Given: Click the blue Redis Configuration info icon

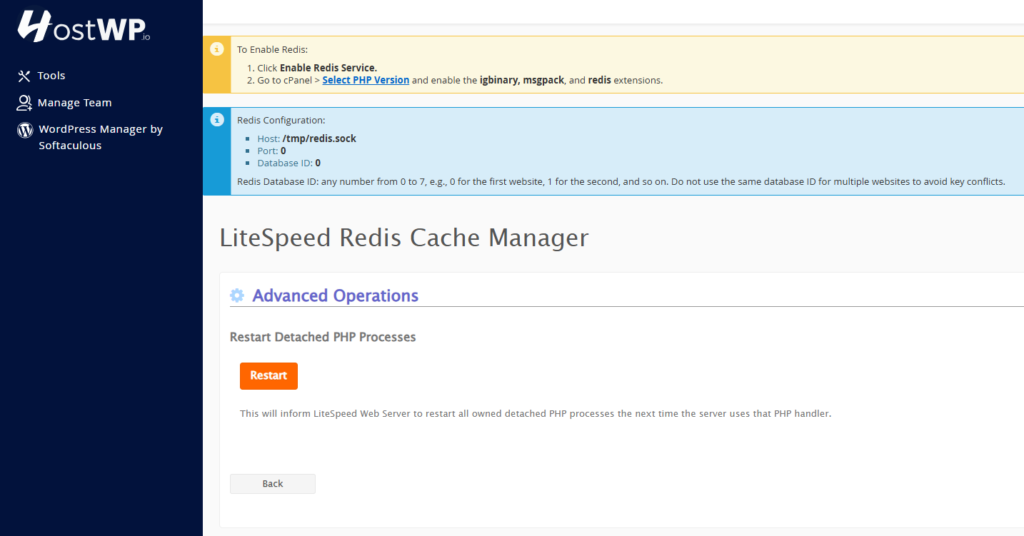Looking at the screenshot, I should (217, 119).
